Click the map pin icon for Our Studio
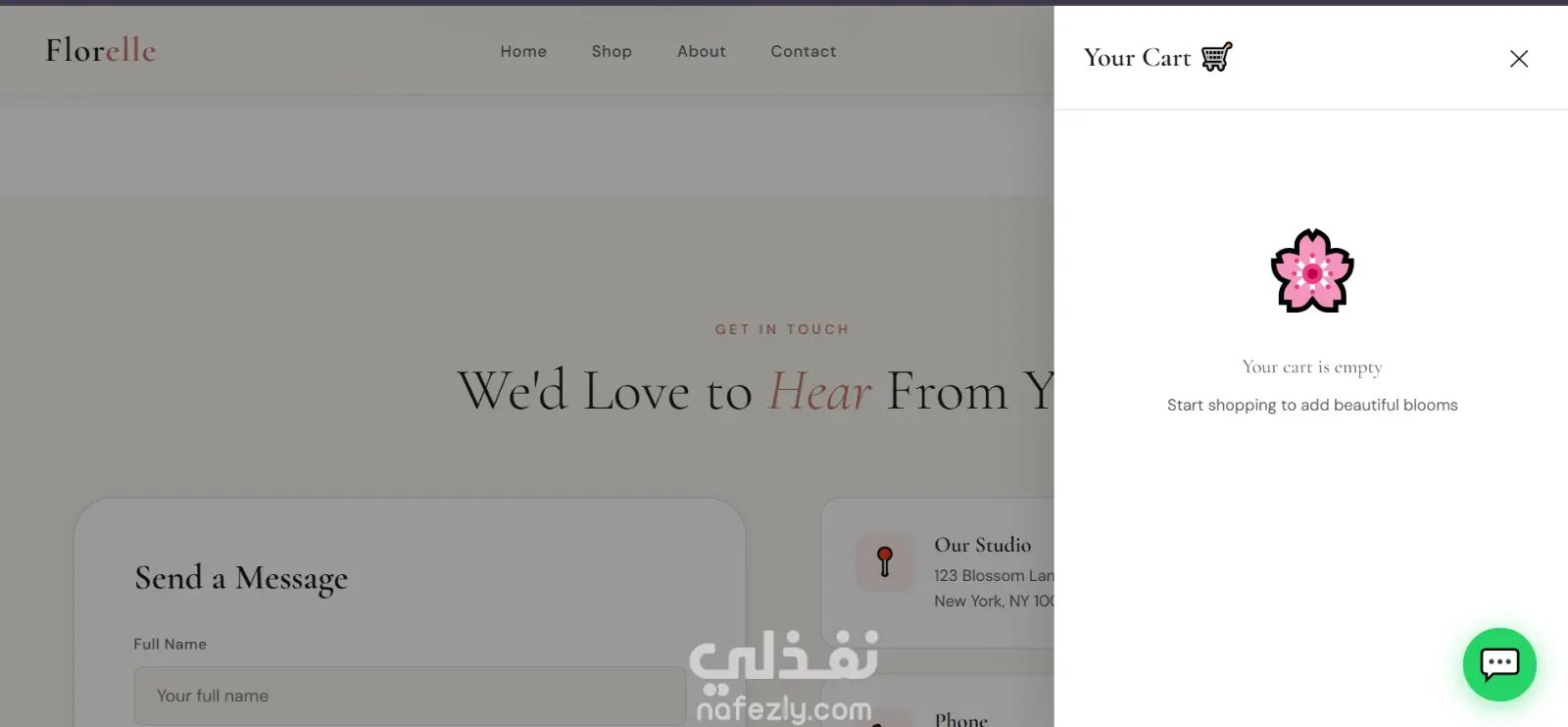 885,561
